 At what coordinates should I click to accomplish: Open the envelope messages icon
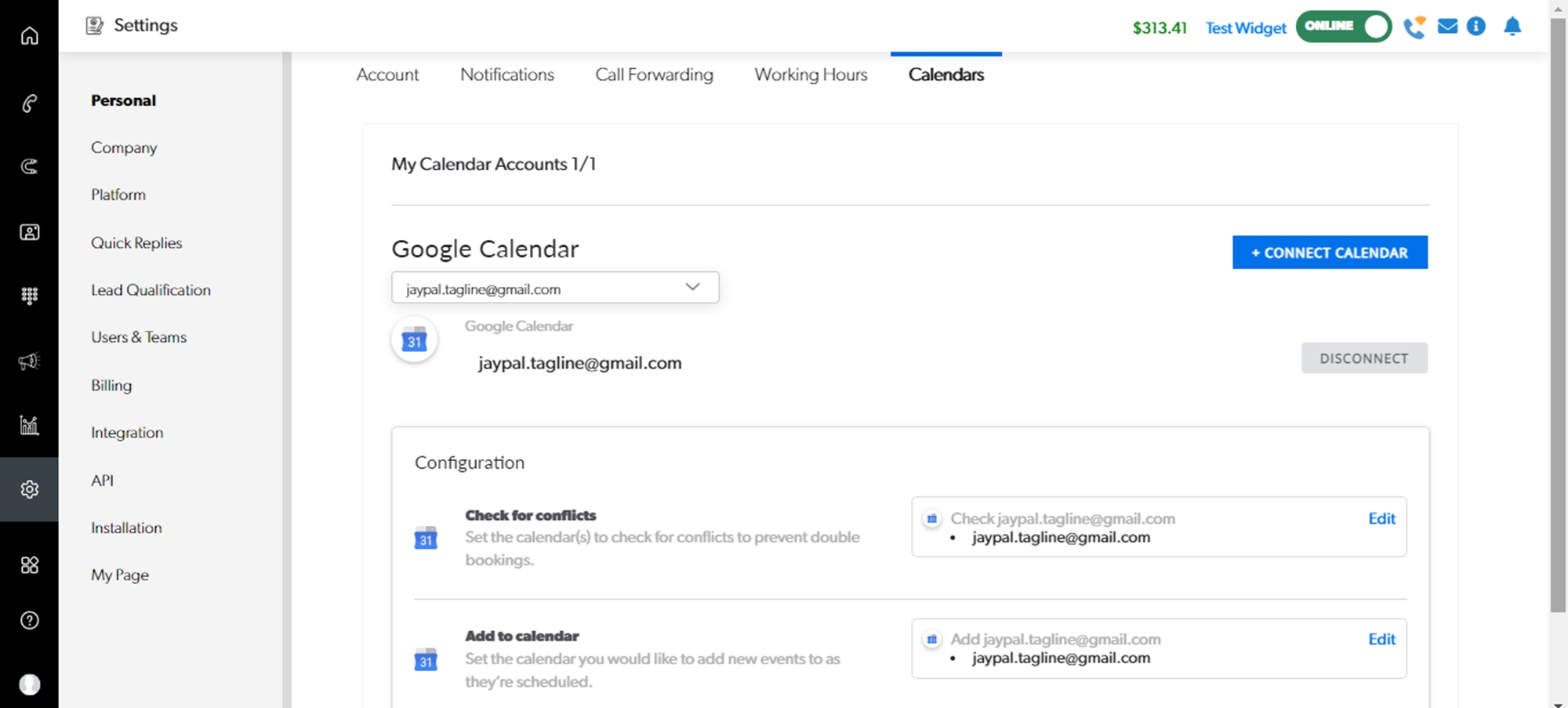click(x=1447, y=27)
